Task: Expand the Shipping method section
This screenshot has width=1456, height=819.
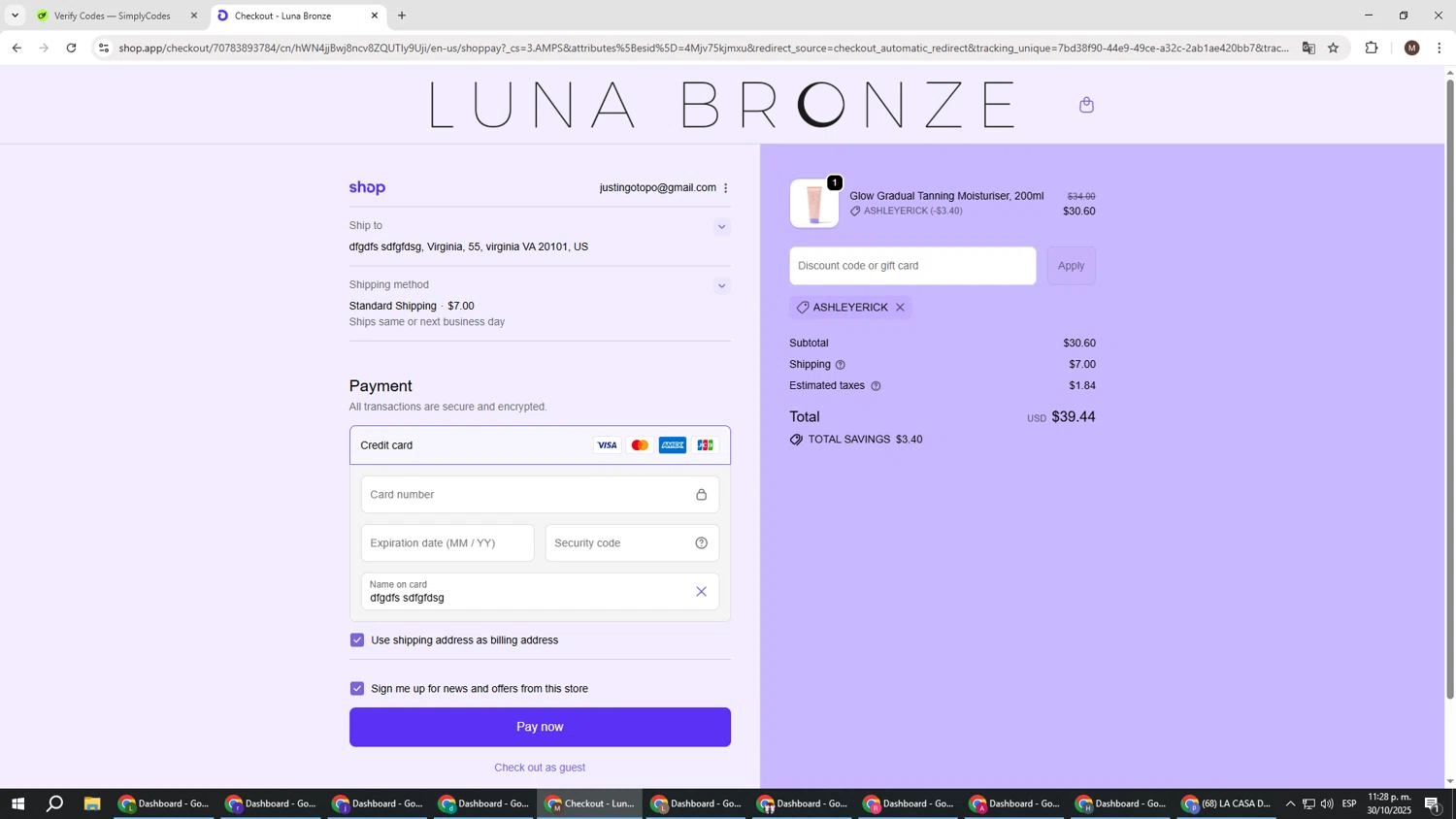Action: tap(721, 286)
